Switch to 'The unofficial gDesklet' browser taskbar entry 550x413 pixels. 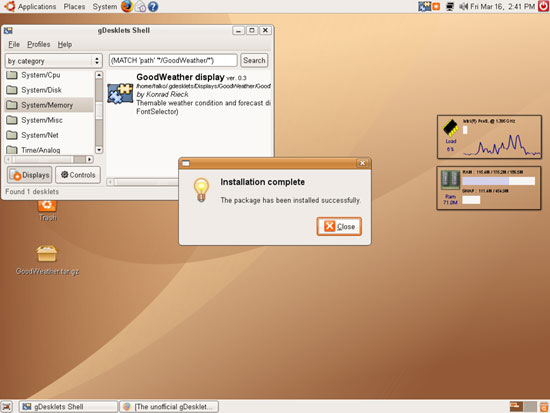pos(169,407)
